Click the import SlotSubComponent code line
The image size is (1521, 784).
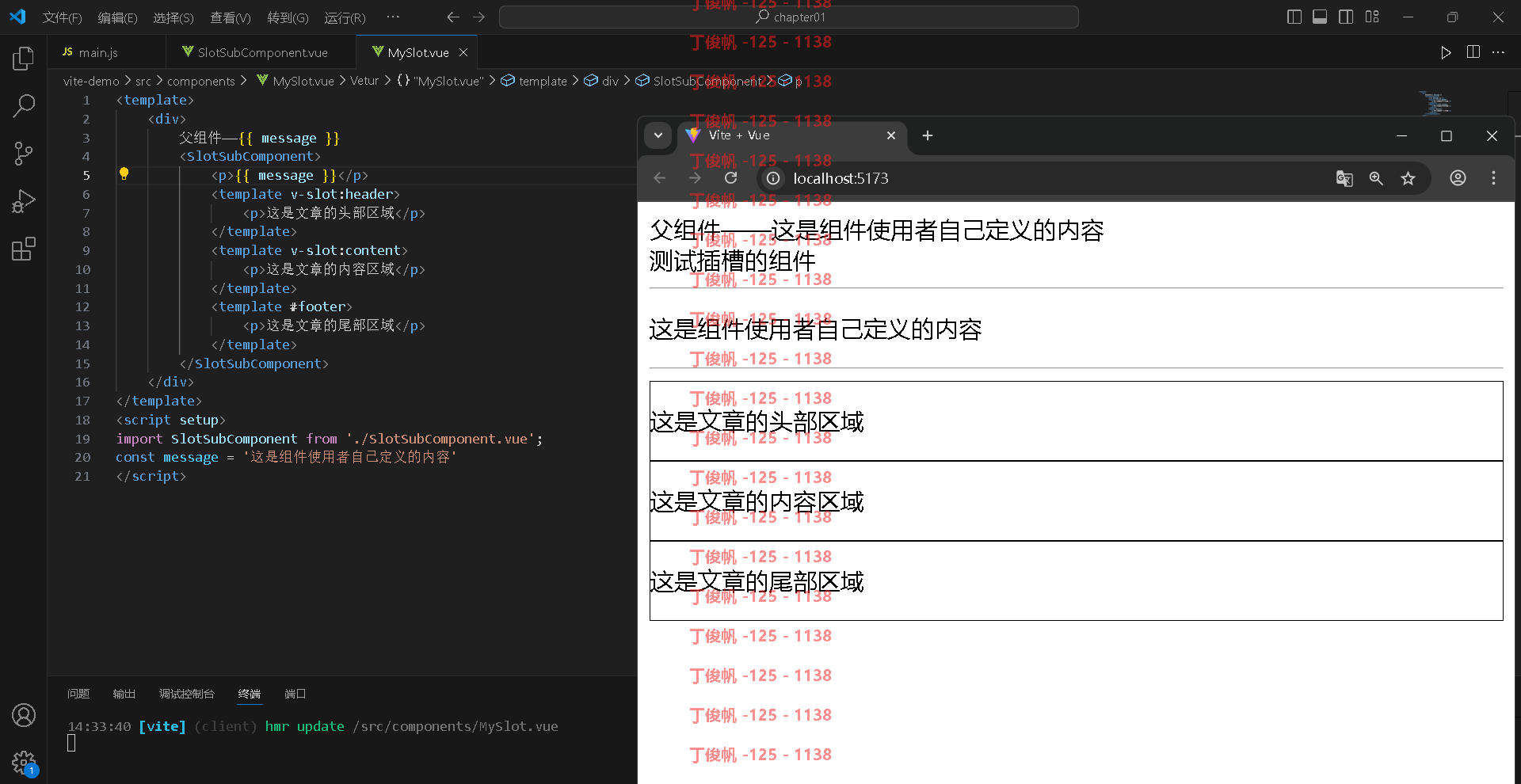(330, 439)
